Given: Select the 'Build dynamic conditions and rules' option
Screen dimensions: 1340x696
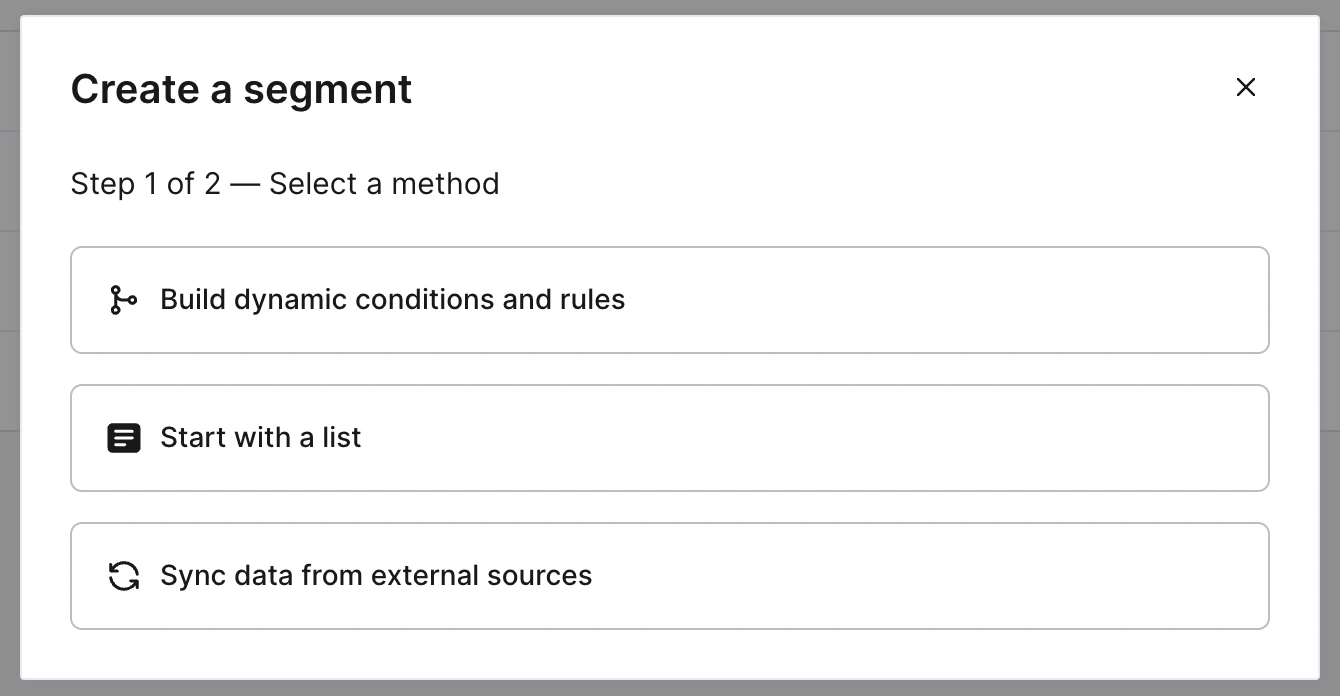Looking at the screenshot, I should point(669,299).
